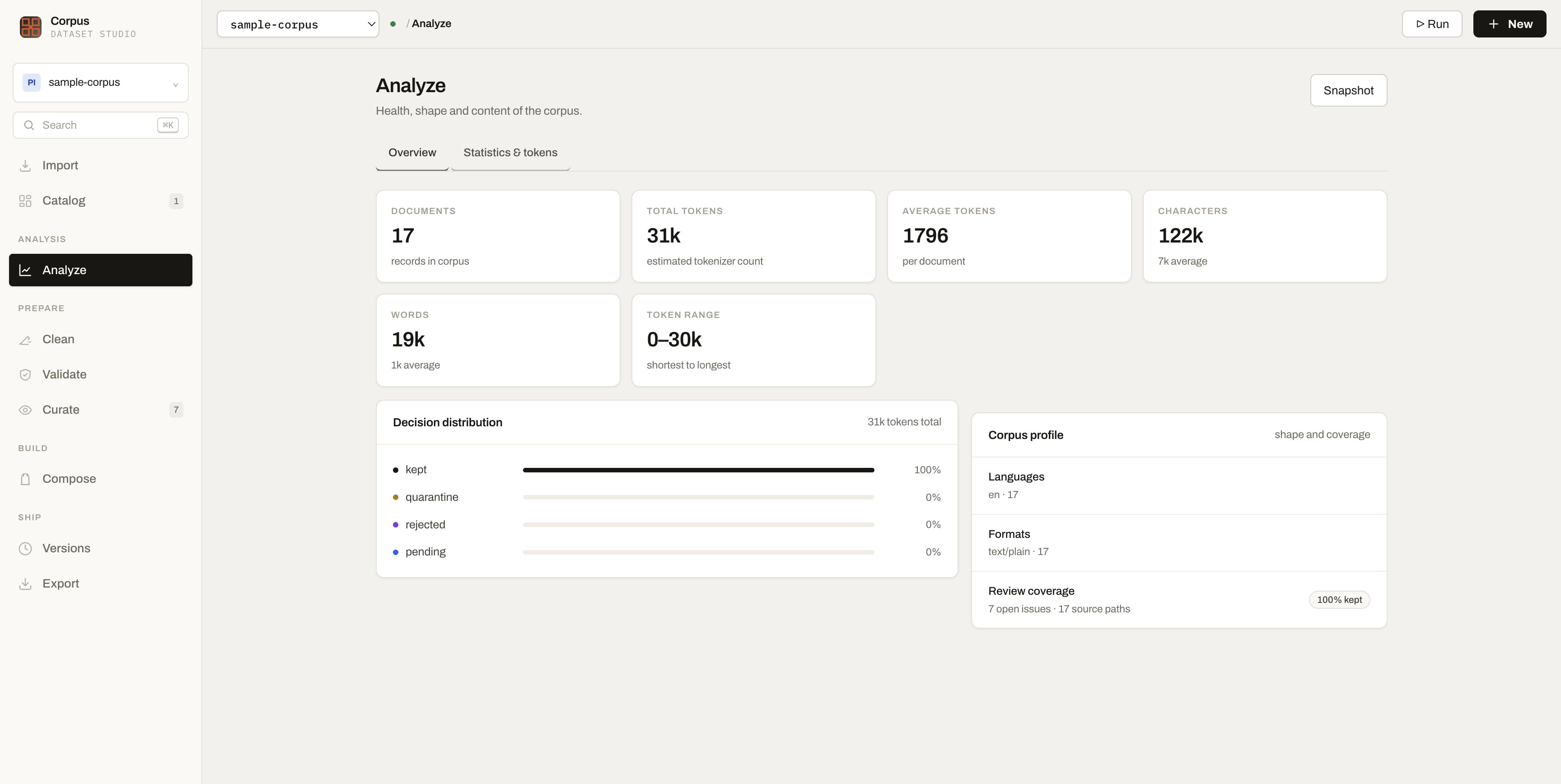This screenshot has height=784, width=1561.
Task: Open the Versions page
Action: click(x=101, y=548)
